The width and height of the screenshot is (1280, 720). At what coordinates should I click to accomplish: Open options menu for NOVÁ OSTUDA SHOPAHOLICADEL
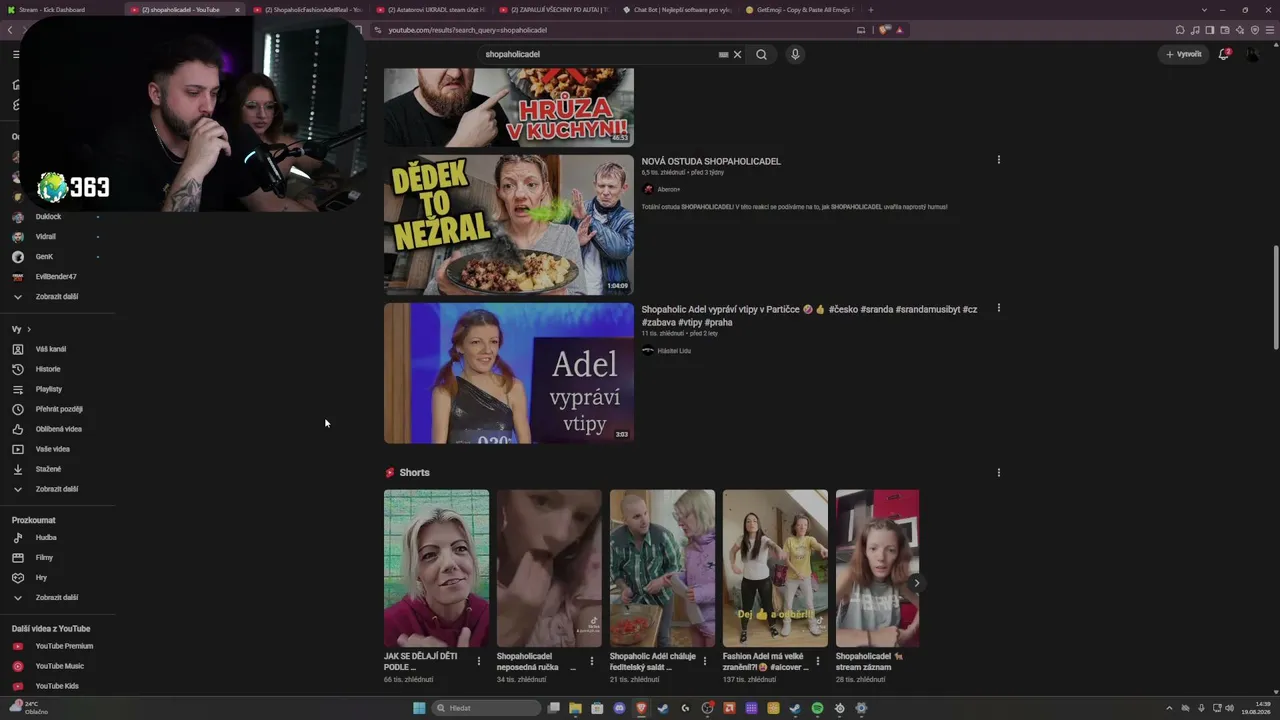coord(998,160)
